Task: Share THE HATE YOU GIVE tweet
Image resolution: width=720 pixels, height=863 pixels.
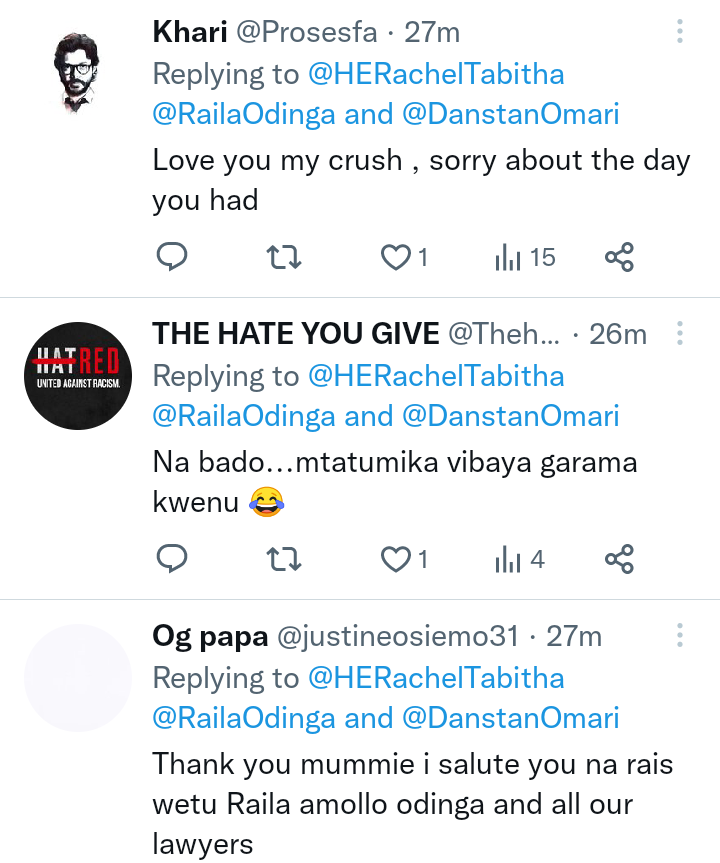Action: click(x=619, y=559)
